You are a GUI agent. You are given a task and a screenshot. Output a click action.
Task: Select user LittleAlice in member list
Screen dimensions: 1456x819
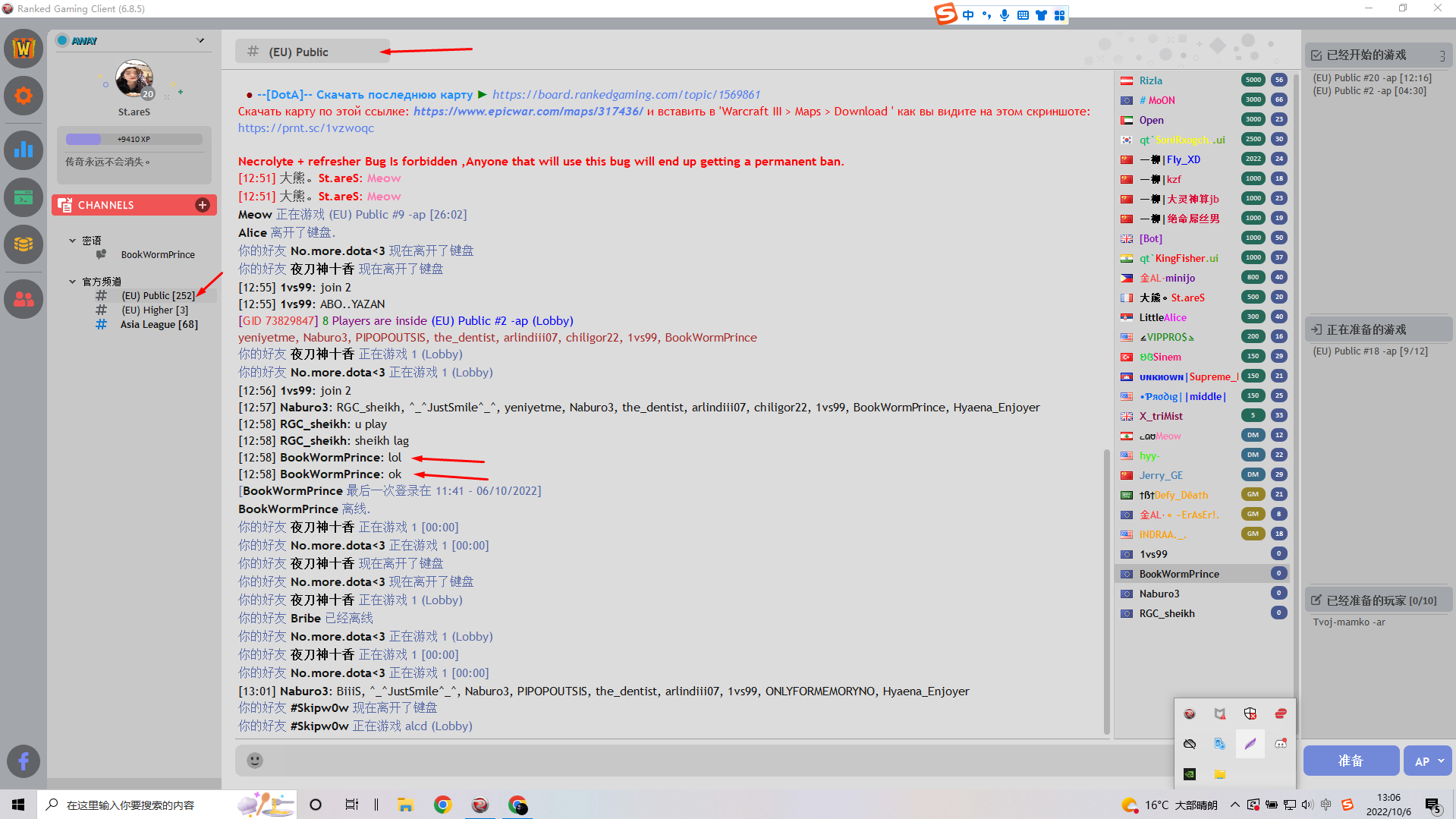(1203, 317)
